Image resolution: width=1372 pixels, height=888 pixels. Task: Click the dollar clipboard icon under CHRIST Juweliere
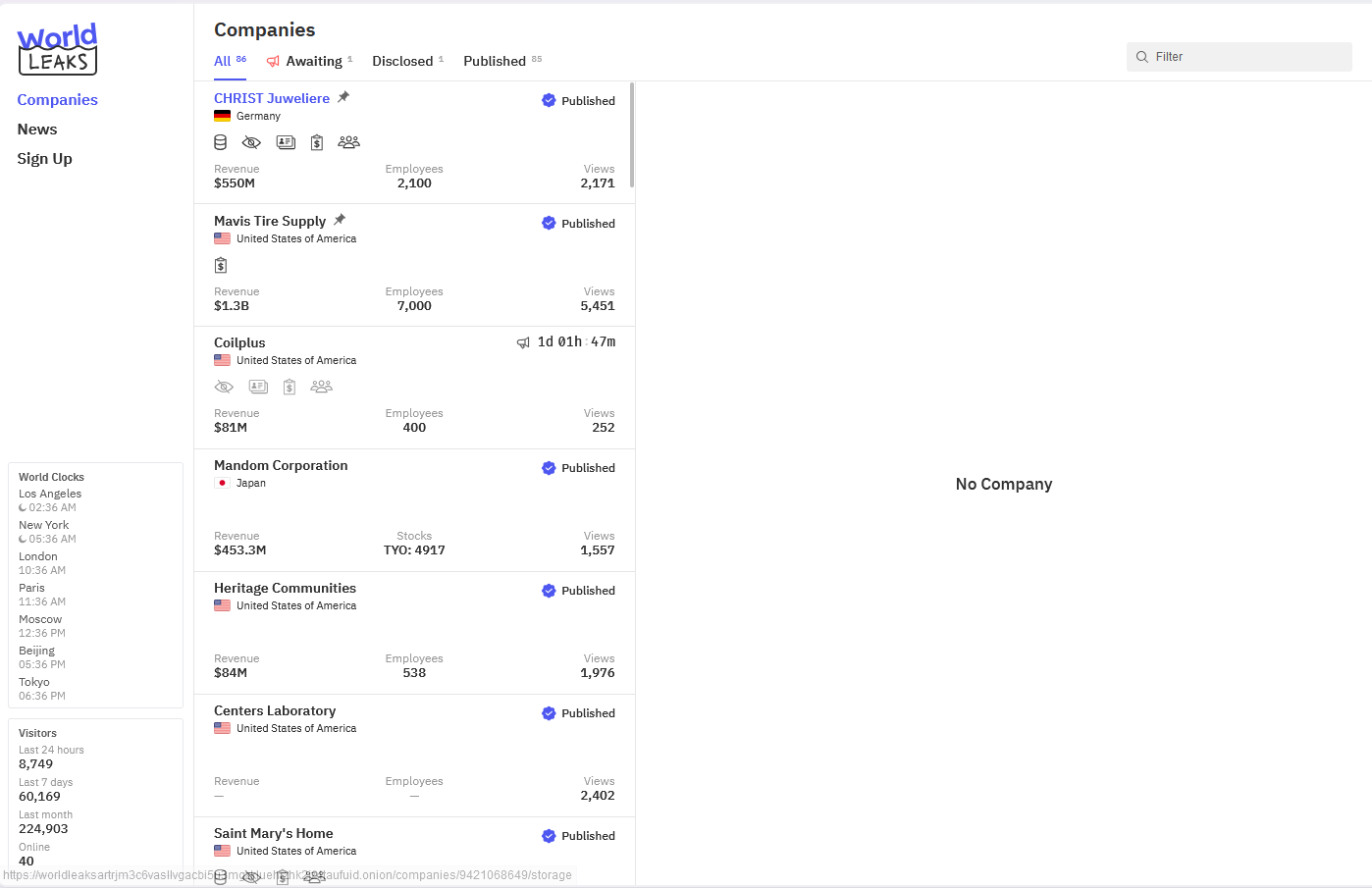(x=317, y=142)
